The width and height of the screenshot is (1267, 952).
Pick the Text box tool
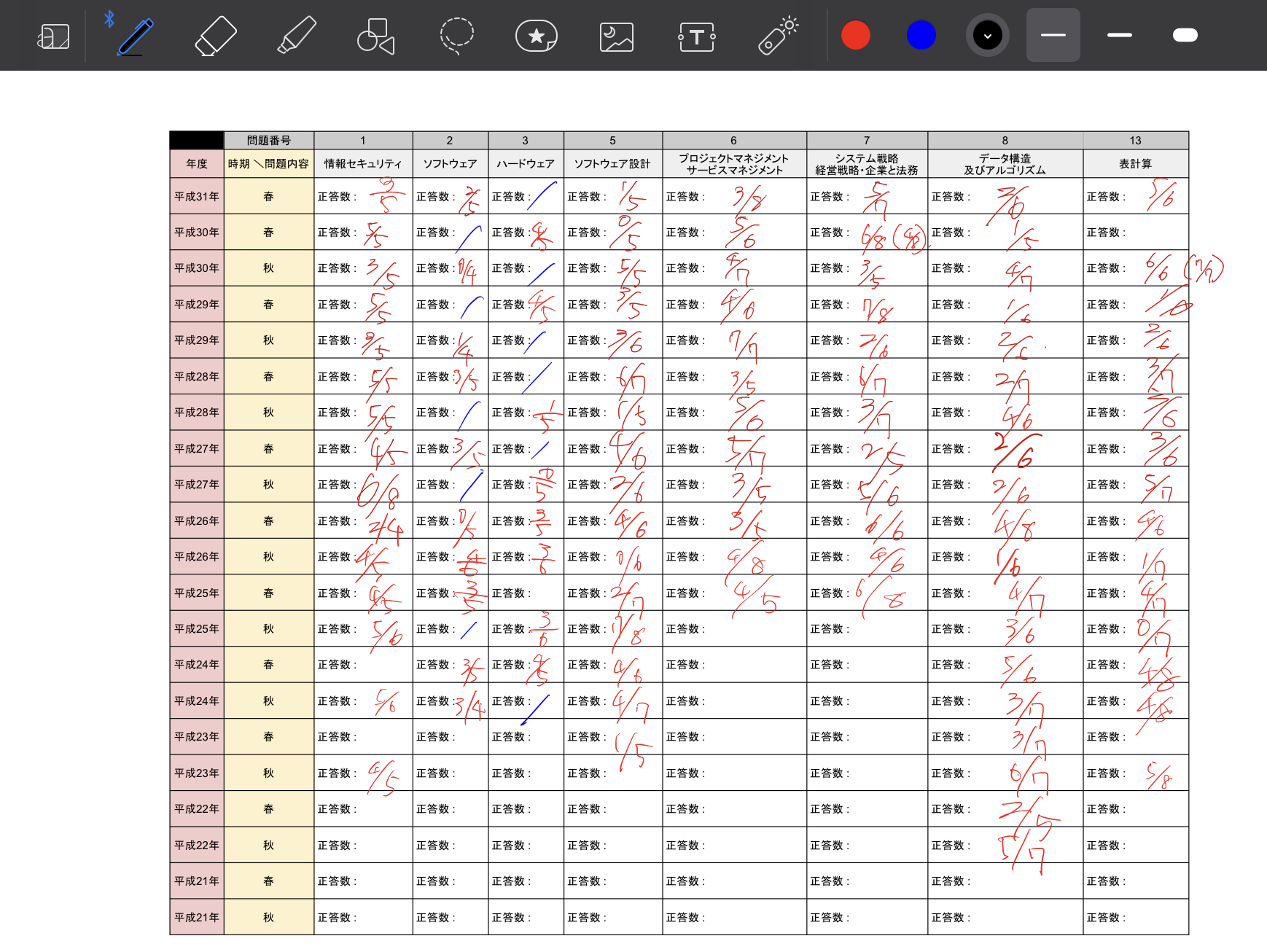[x=697, y=36]
